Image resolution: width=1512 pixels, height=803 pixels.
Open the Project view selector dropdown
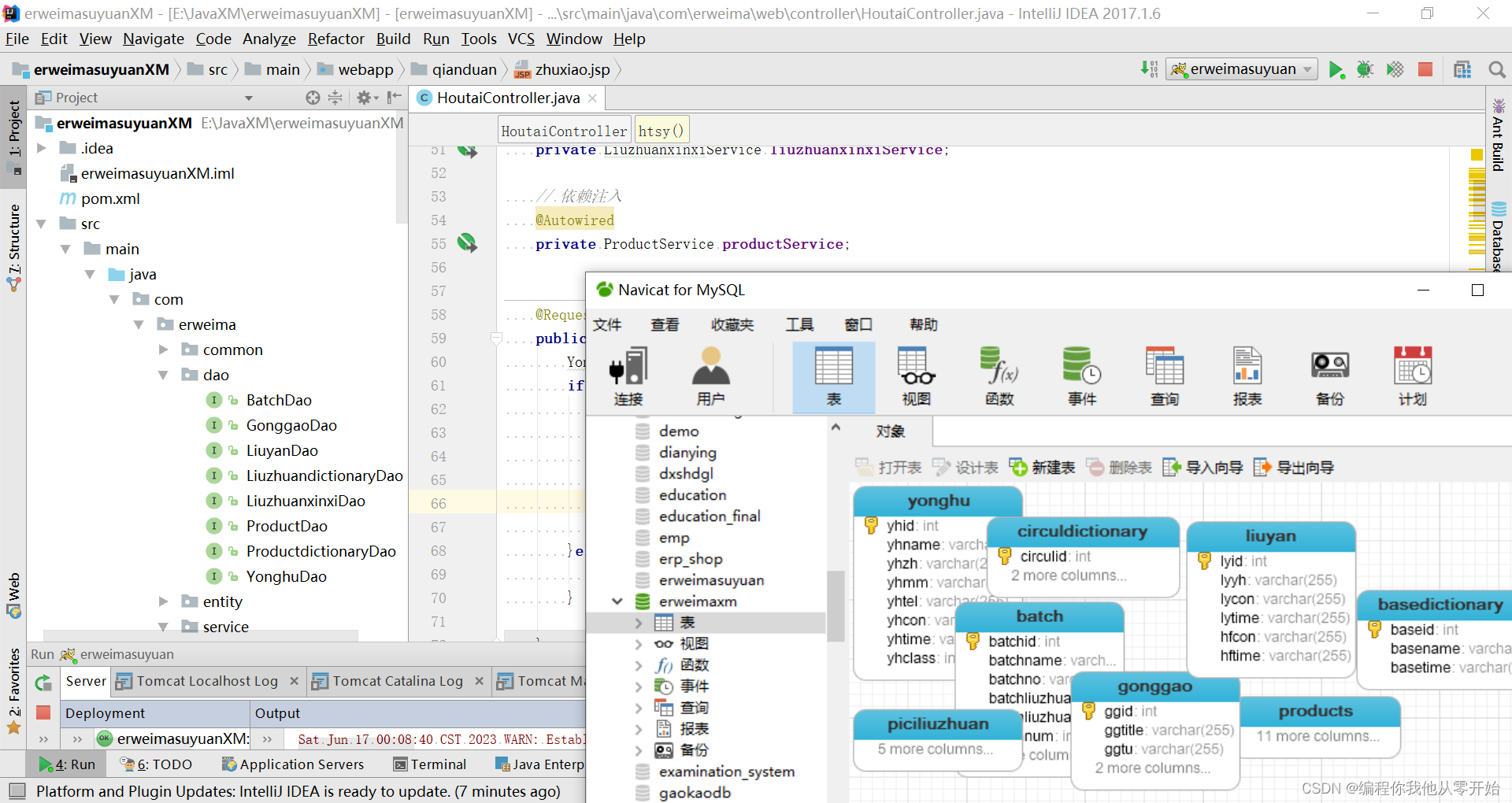249,98
